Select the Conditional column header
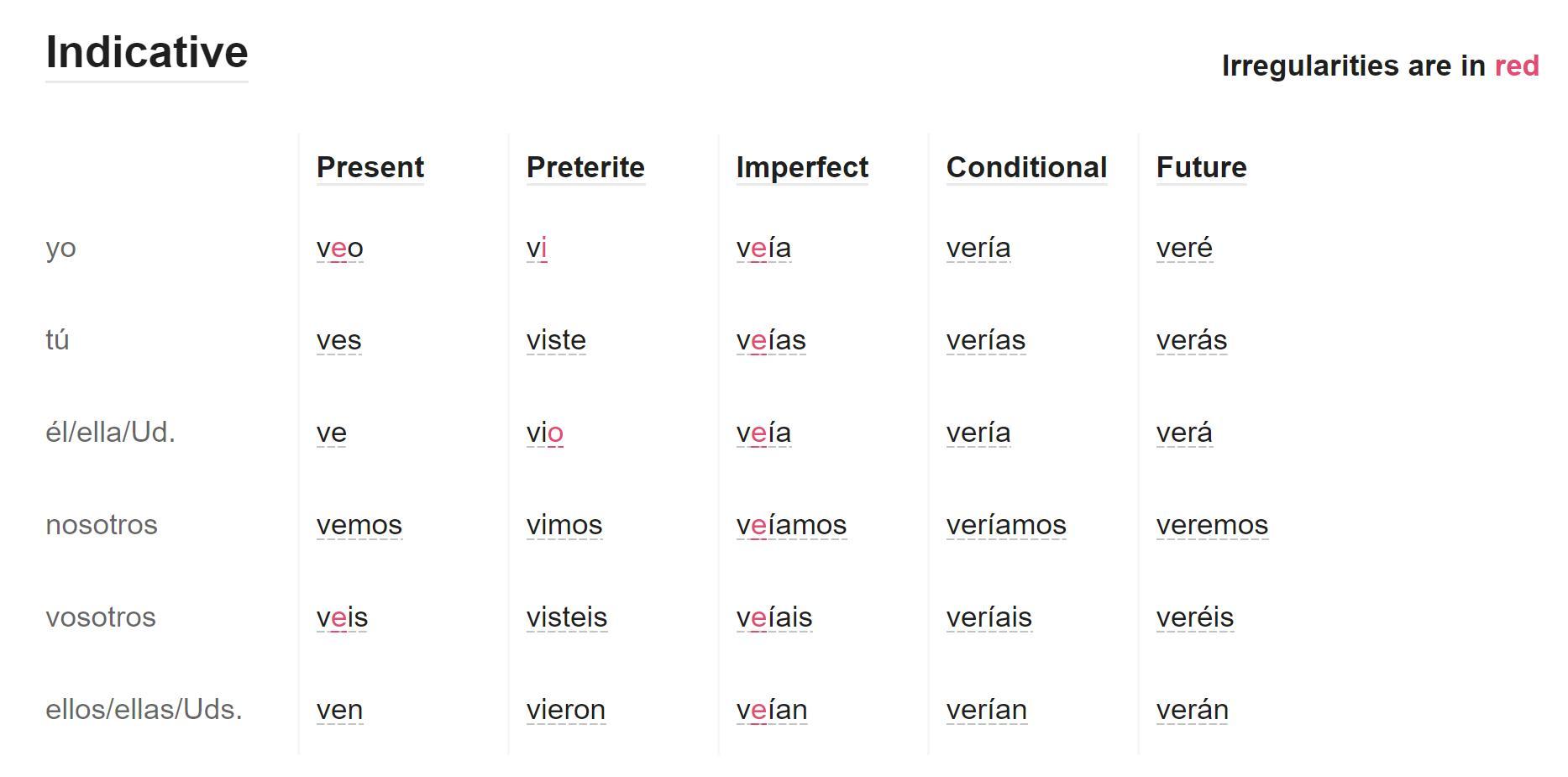Viewport: 1568px width, 777px height. click(1026, 167)
